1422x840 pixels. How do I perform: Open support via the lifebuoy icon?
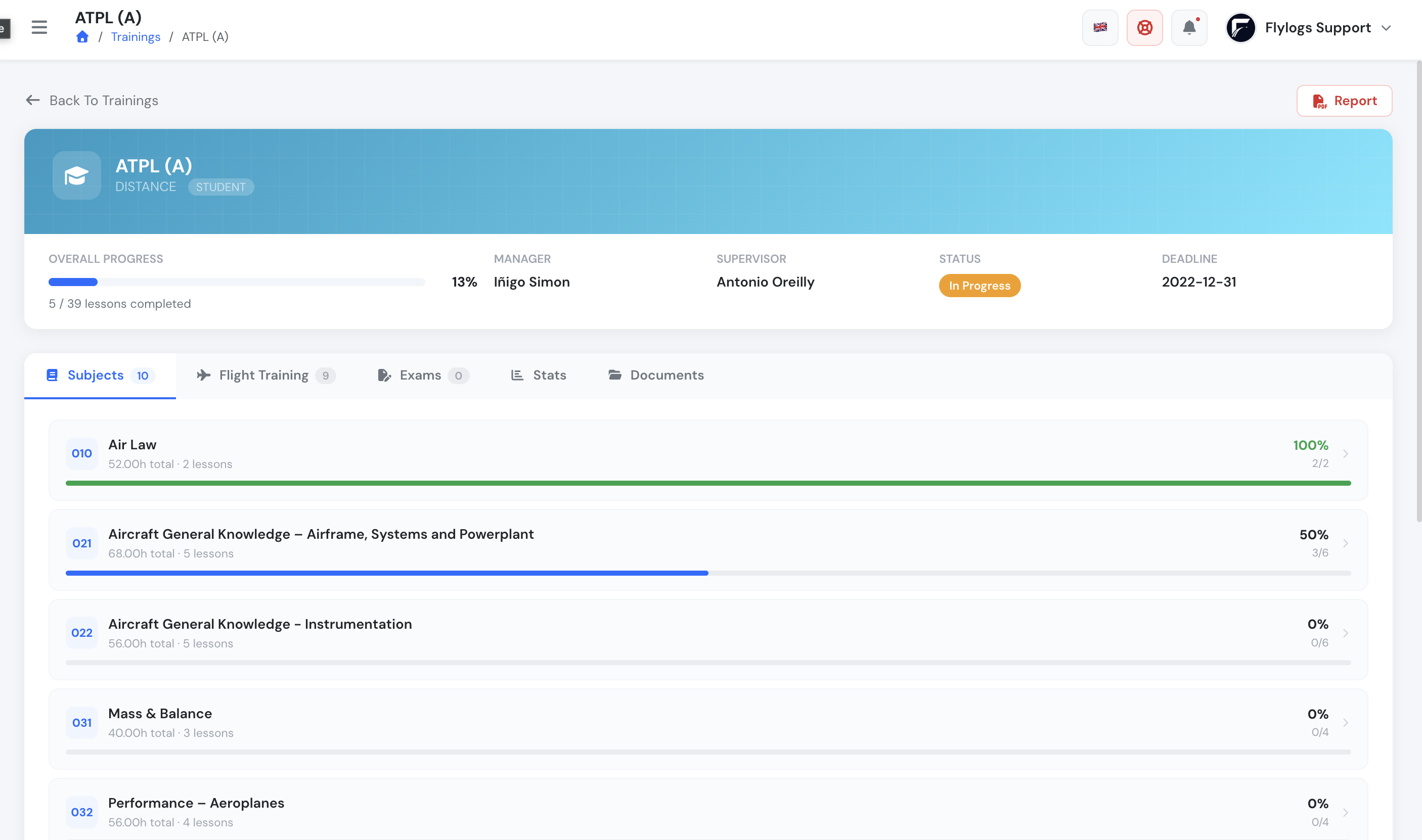point(1144,27)
